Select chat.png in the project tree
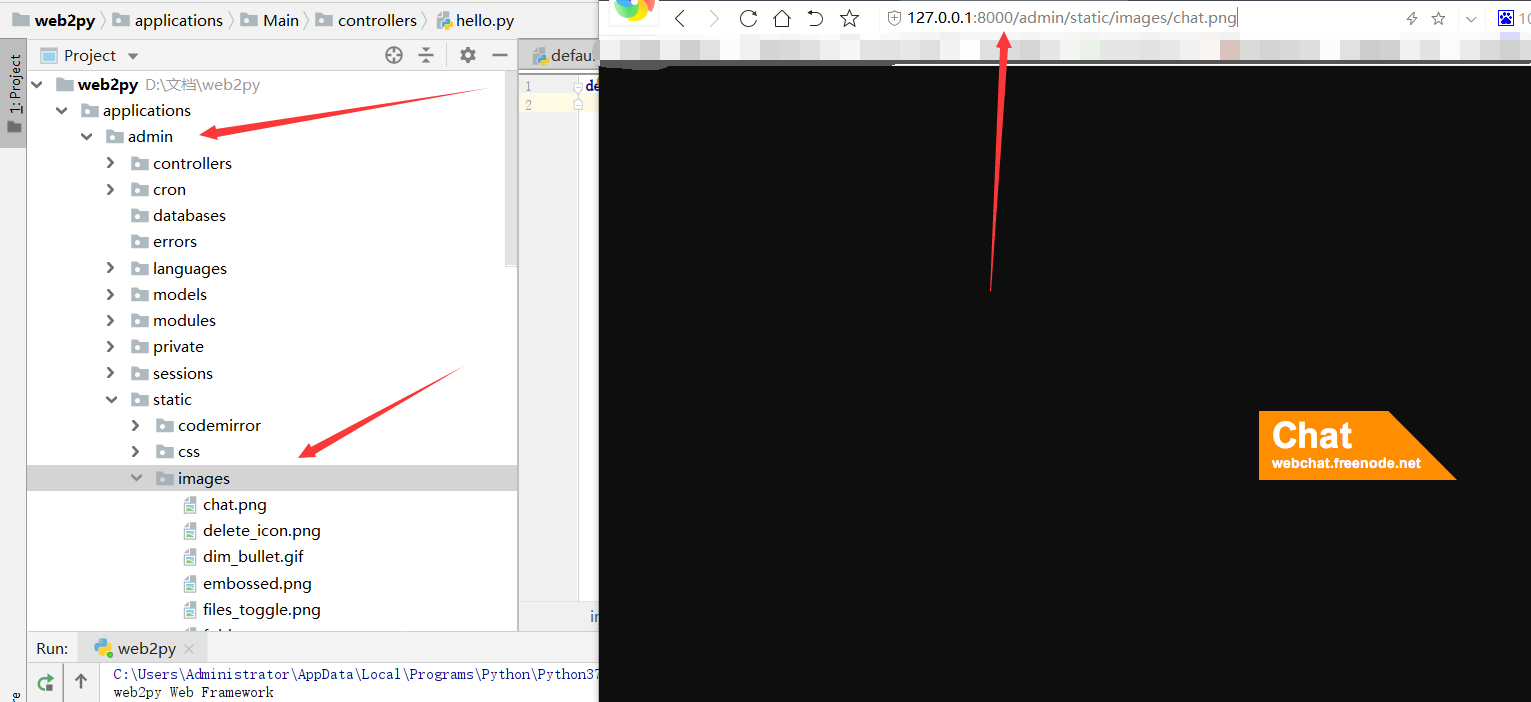Image resolution: width=1531 pixels, height=702 pixels. (234, 505)
